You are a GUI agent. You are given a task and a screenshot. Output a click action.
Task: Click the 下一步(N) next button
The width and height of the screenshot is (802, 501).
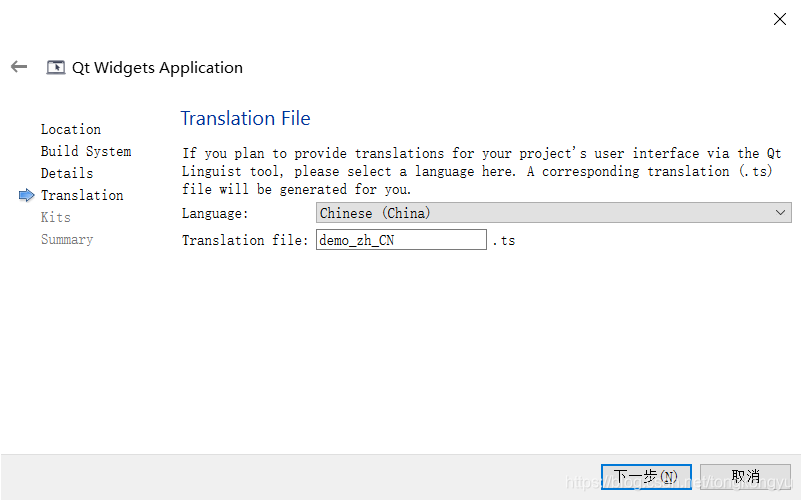646,476
